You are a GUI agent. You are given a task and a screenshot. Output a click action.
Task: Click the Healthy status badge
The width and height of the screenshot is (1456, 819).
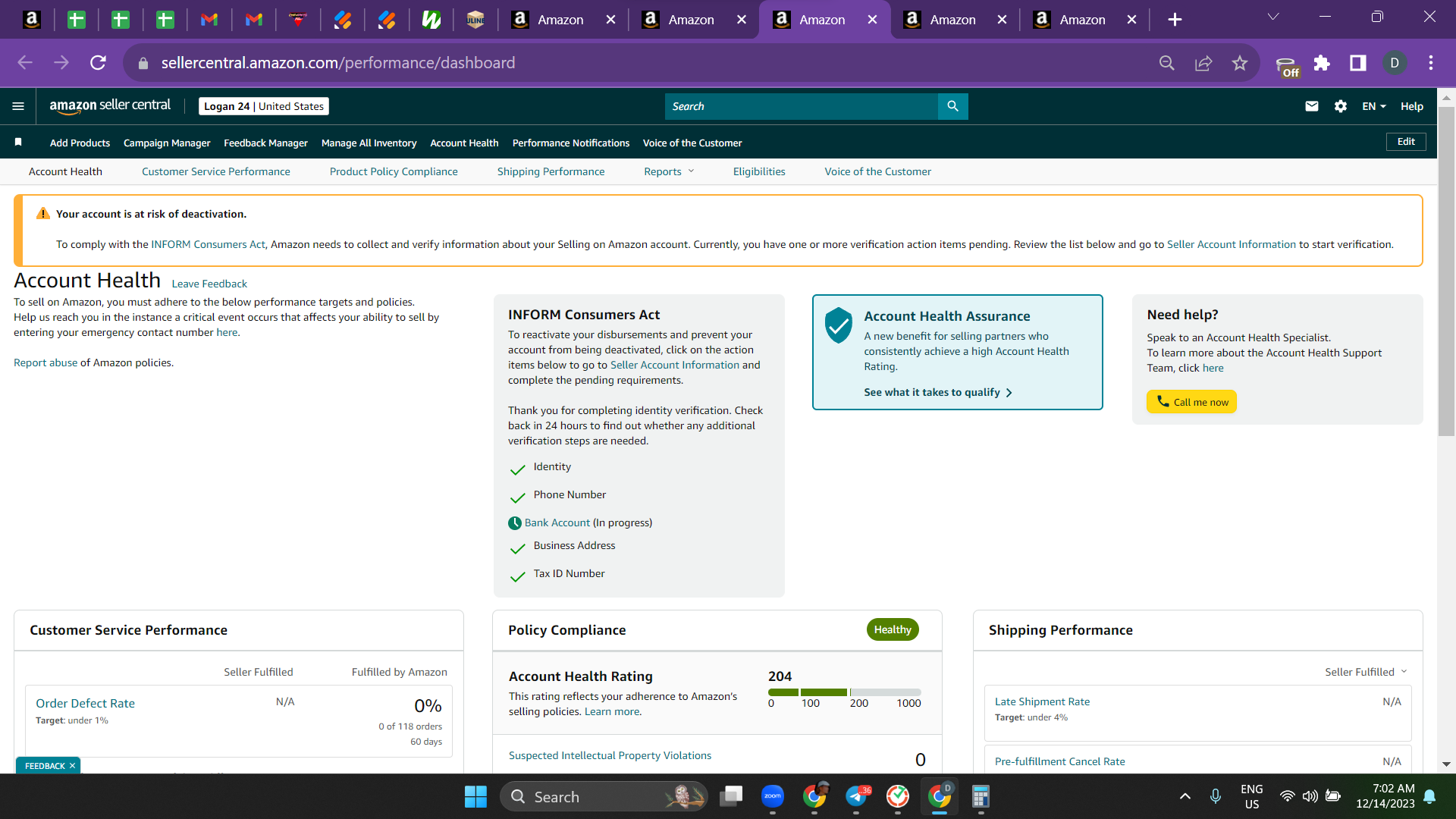click(893, 629)
